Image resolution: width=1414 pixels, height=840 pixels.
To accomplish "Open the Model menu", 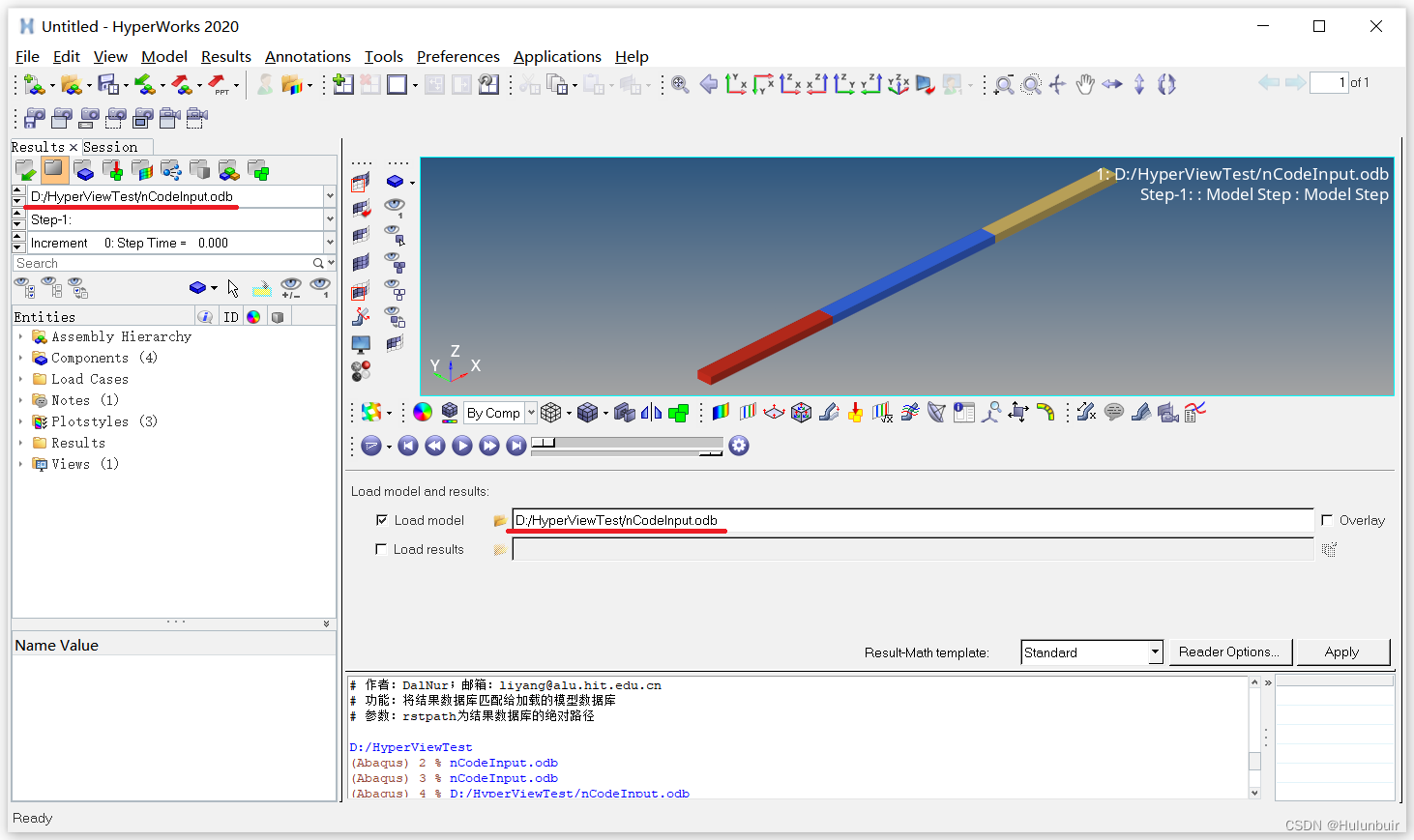I will (164, 57).
